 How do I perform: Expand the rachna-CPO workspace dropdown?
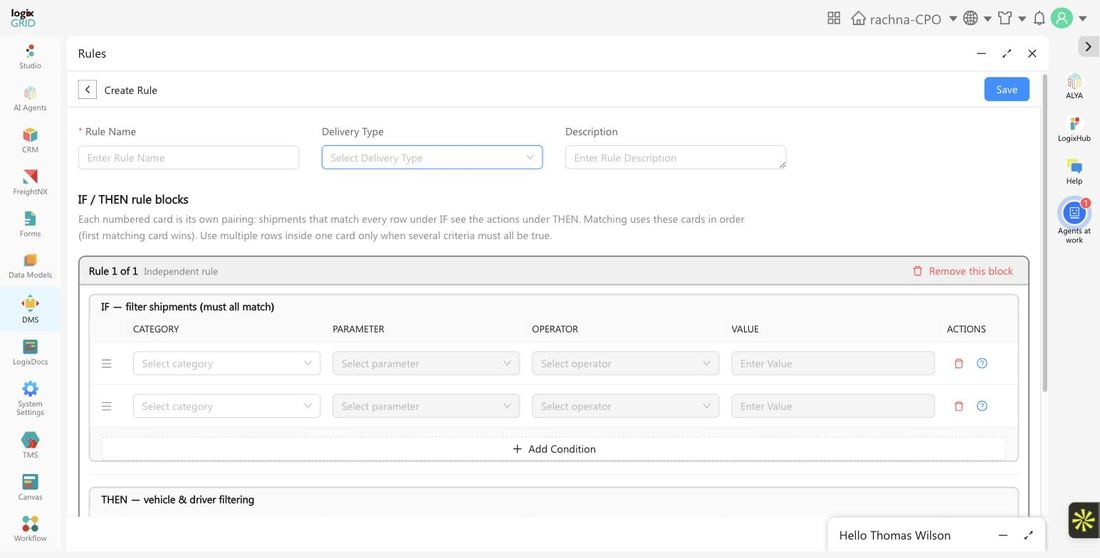pos(953,18)
